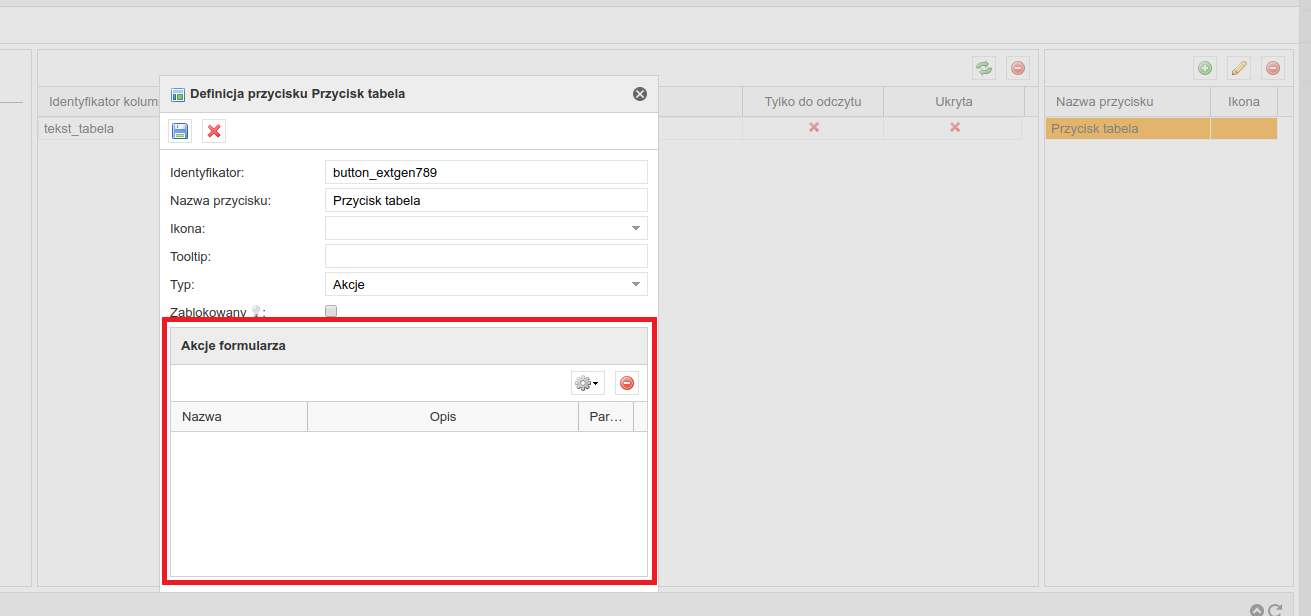Click the save floppy disk icon

(180, 131)
